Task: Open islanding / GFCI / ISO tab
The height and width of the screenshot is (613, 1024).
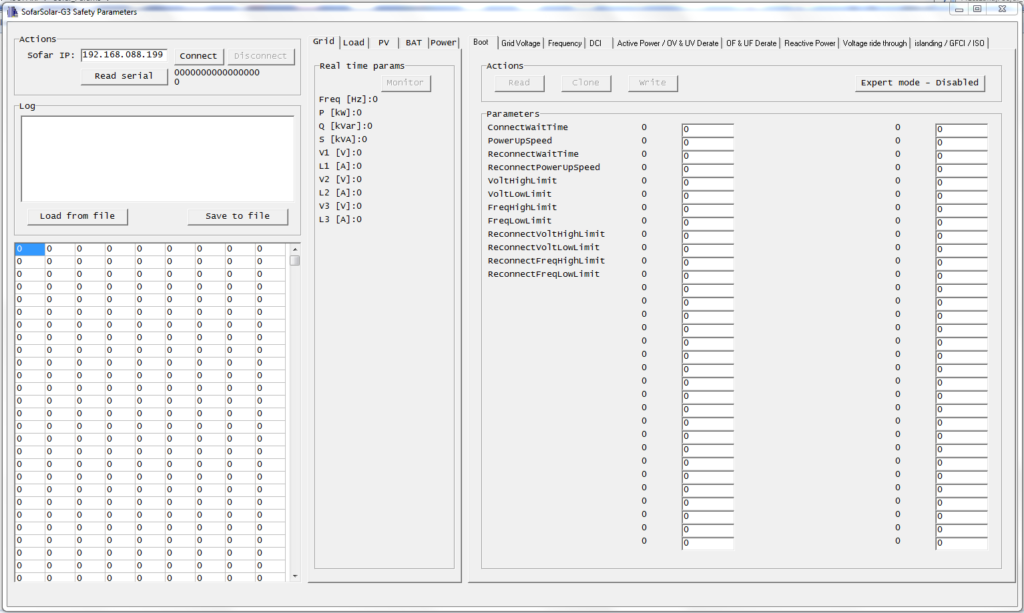Action: [950, 43]
